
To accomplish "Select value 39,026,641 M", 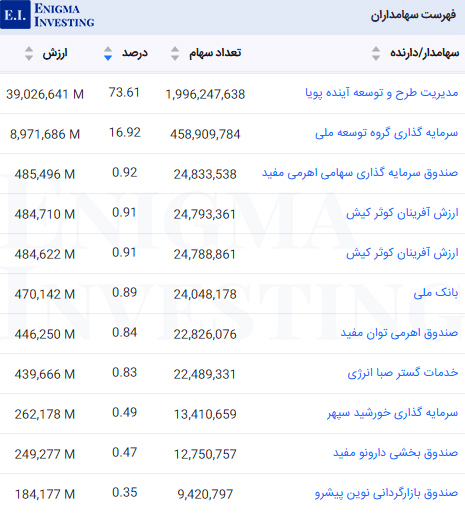I will [x=45, y=94].
